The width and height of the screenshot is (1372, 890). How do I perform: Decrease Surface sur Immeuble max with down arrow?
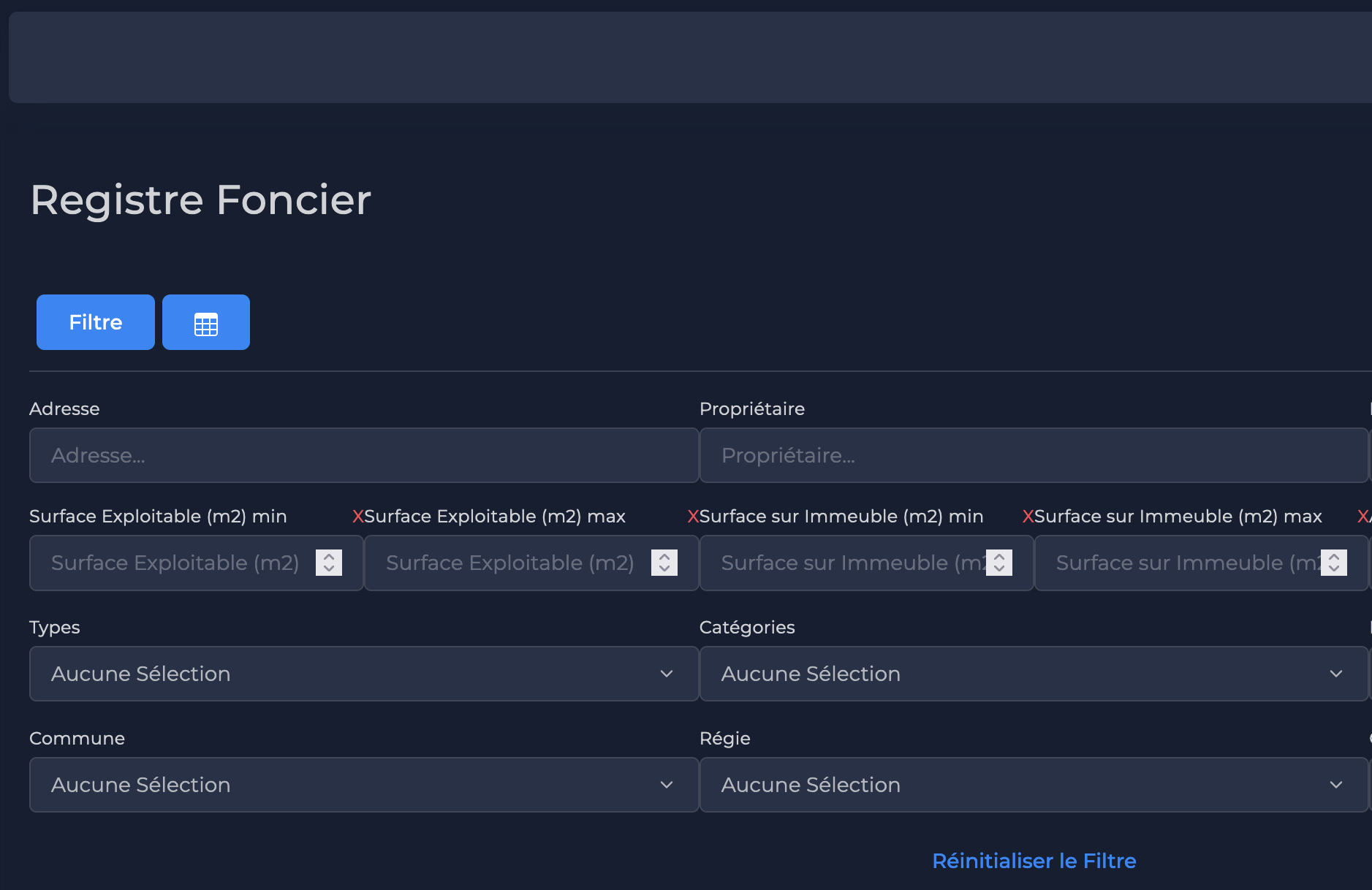1334,569
